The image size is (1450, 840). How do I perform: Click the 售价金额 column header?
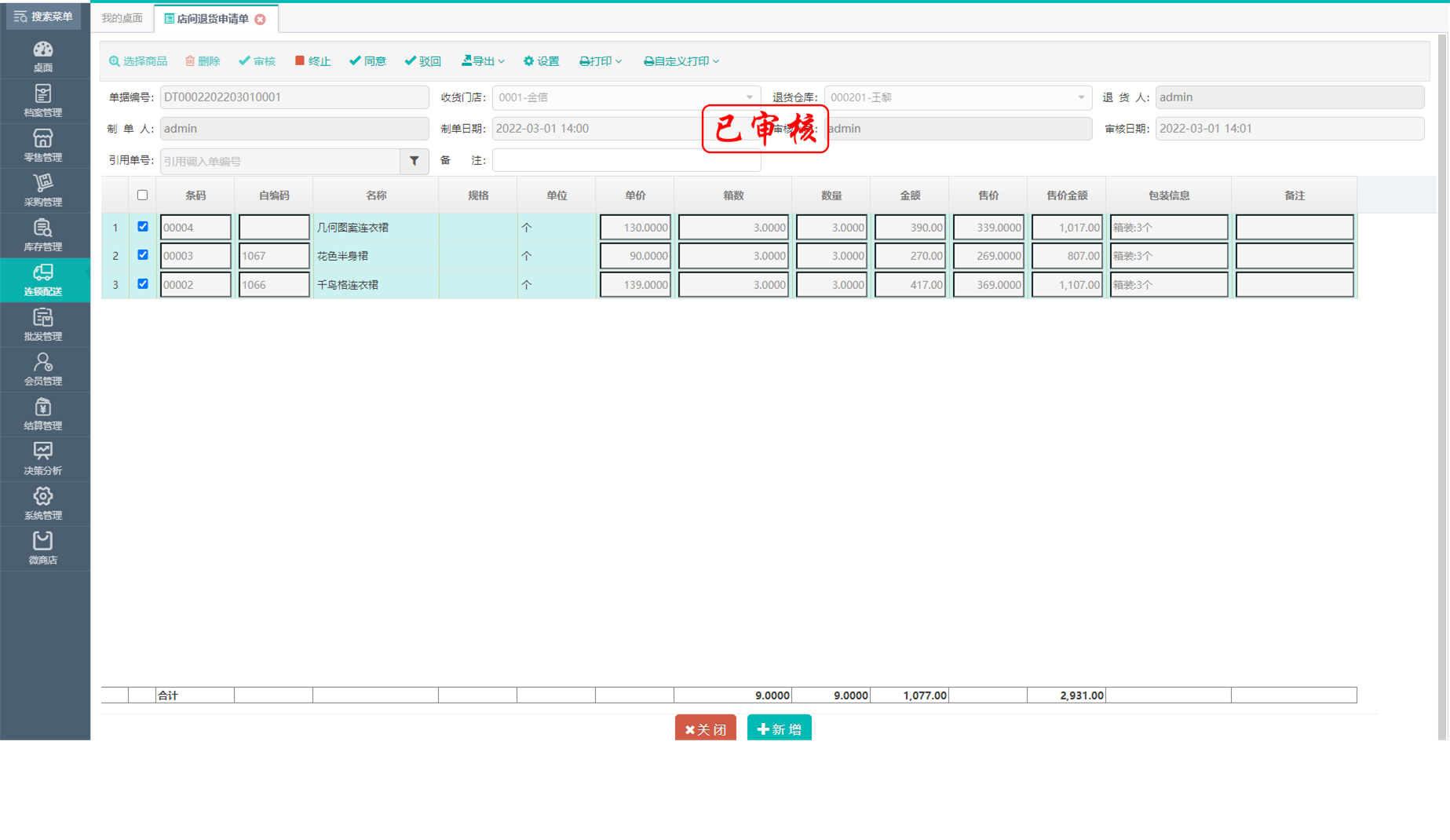[1067, 195]
